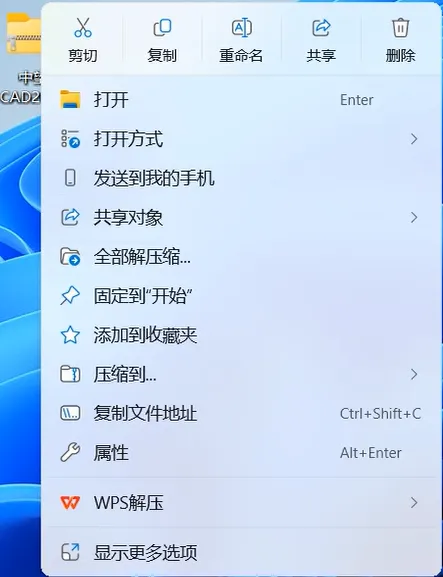This screenshot has width=443, height=577.
Task: Choose 打开 from the context menu
Action: [241, 100]
